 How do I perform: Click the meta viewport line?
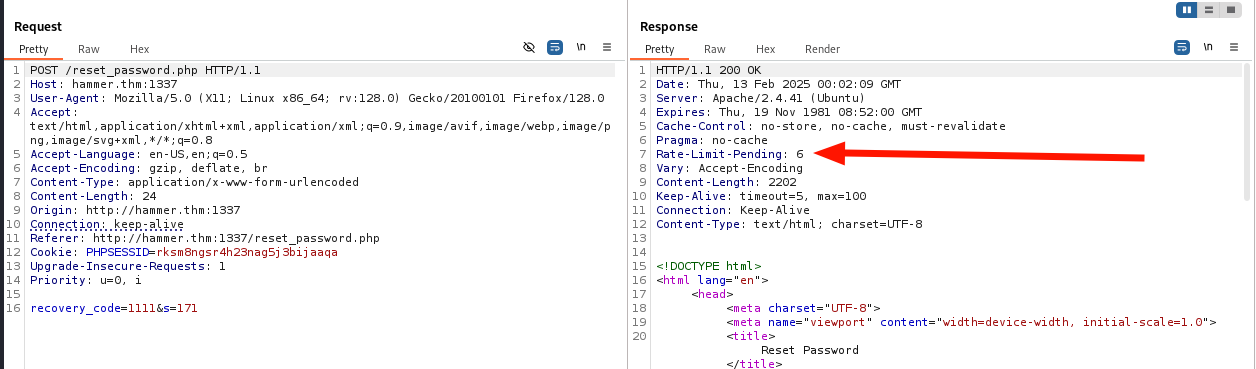(x=971, y=322)
